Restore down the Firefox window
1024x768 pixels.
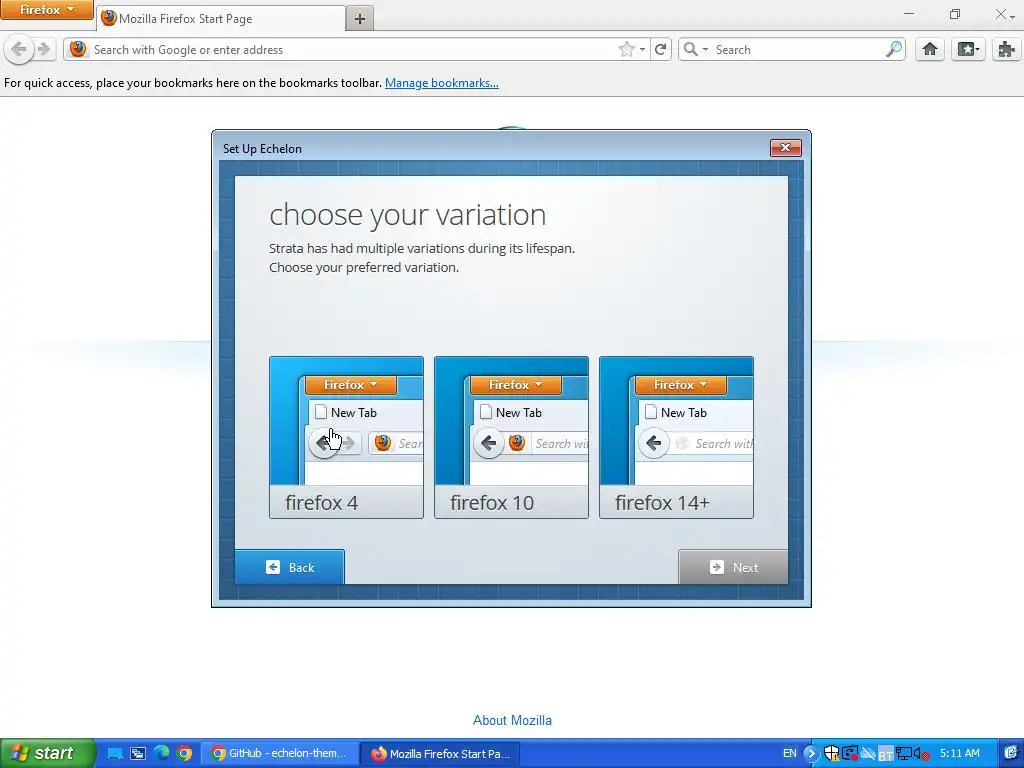pyautogui.click(x=955, y=14)
